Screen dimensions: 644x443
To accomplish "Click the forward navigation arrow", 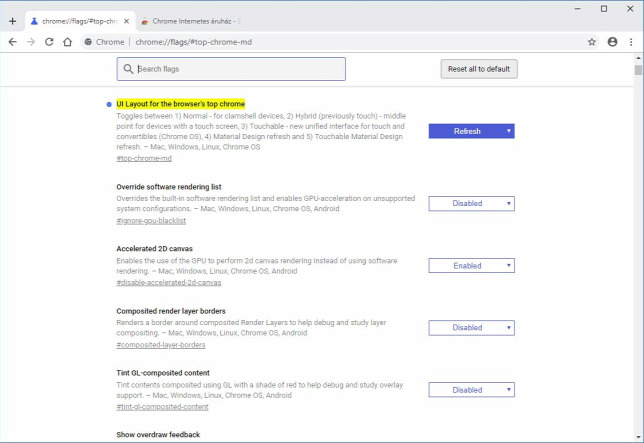I will pos(31,42).
